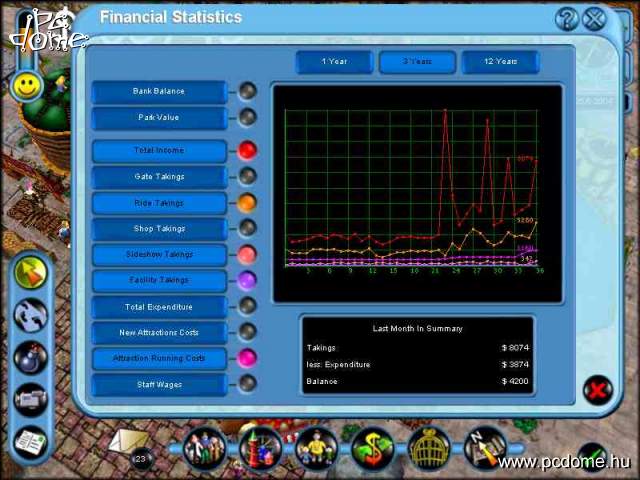The image size is (640, 480).
Task: Select the arrow cursor tool in sidebar
Action: click(32, 272)
